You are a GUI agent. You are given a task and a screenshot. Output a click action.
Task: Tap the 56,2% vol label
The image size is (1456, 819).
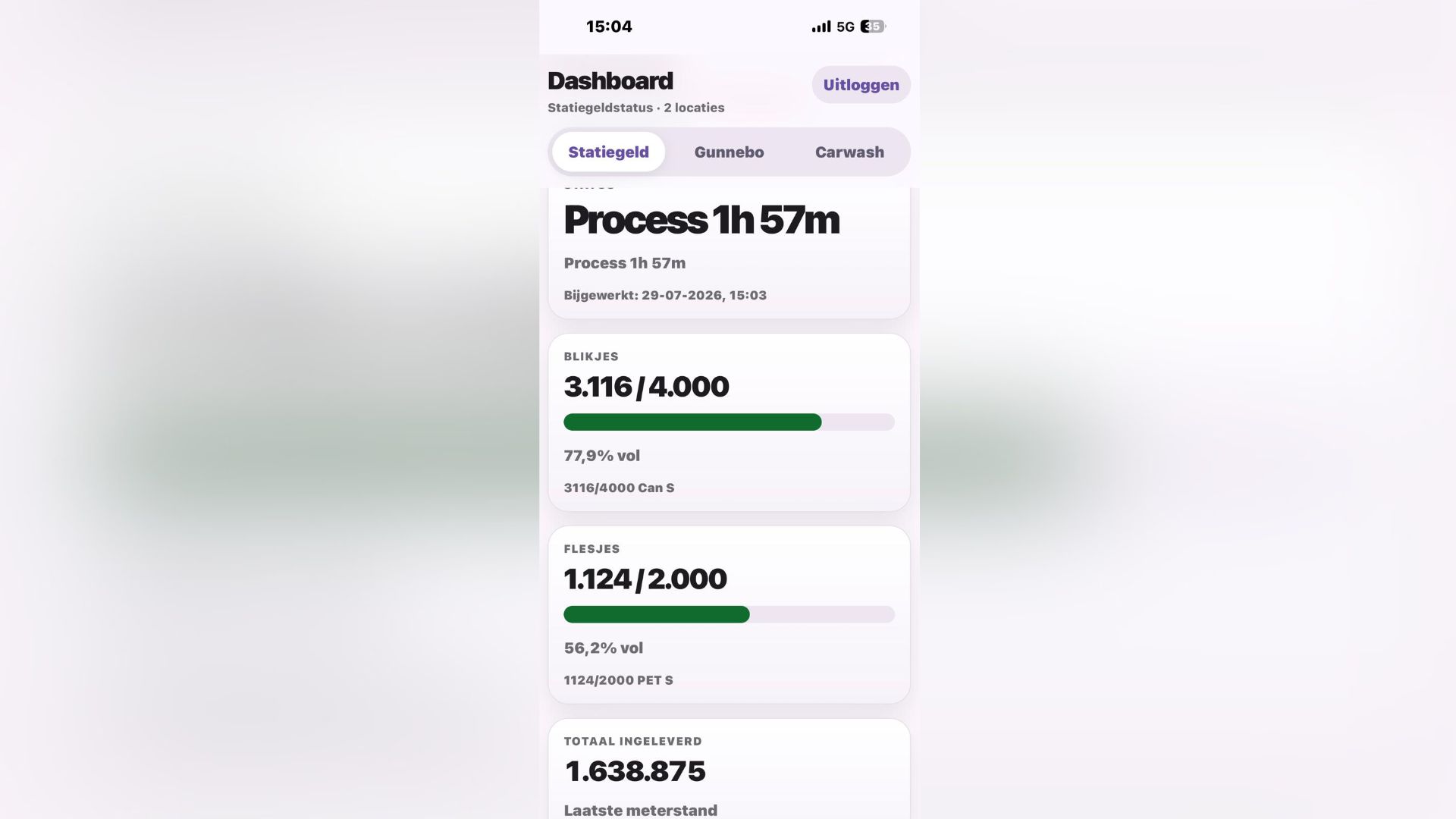tap(603, 648)
